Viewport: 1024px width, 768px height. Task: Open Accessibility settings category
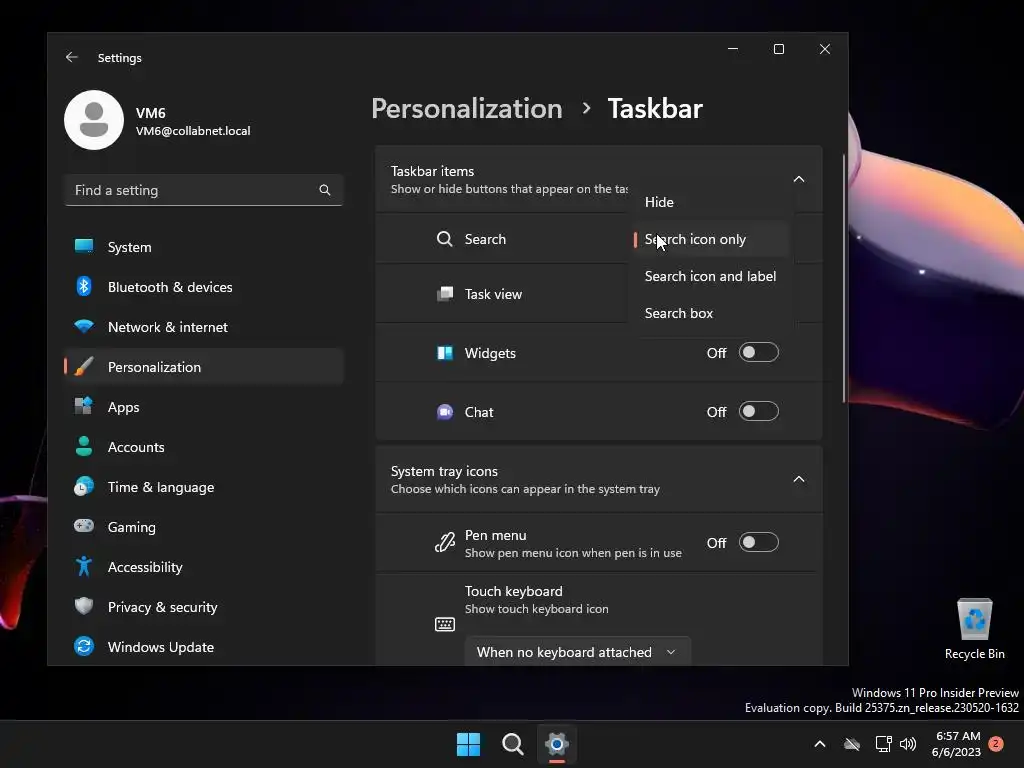204,567
